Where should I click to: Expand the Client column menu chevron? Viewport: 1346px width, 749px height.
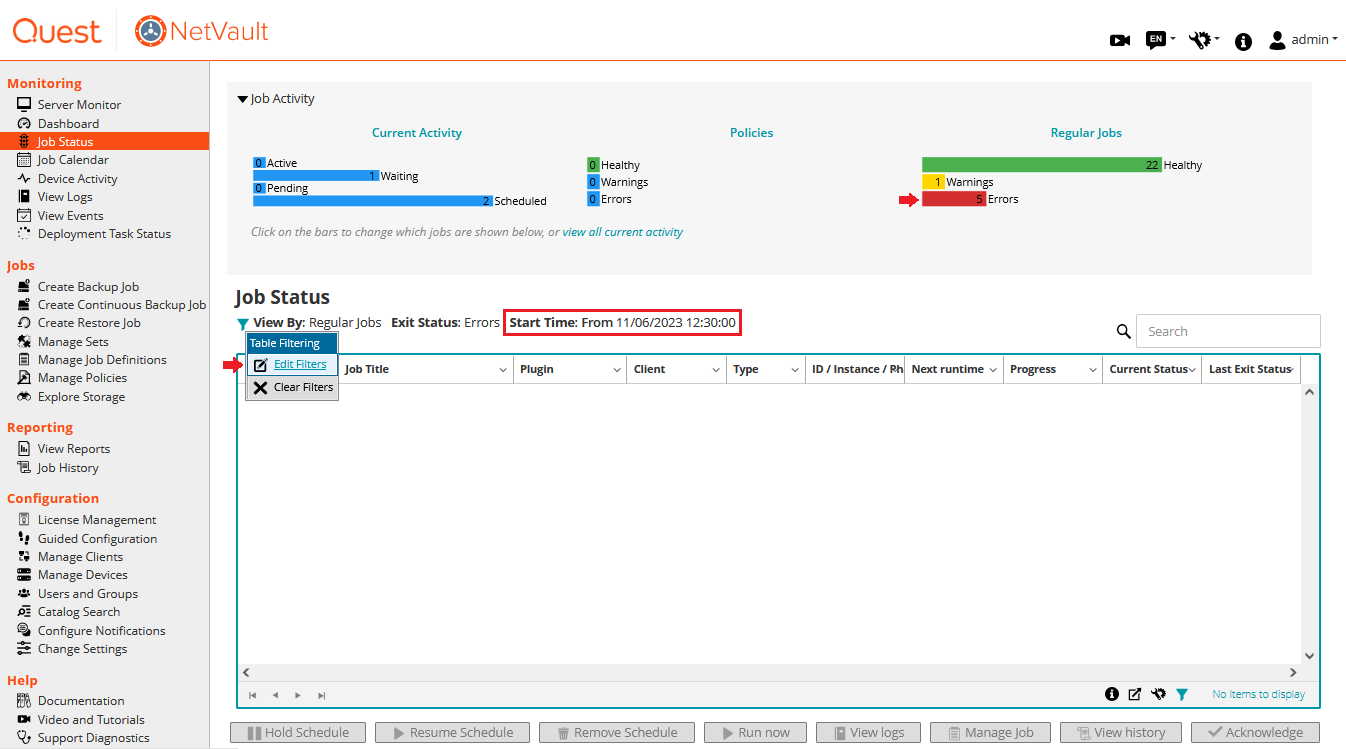[x=716, y=370]
